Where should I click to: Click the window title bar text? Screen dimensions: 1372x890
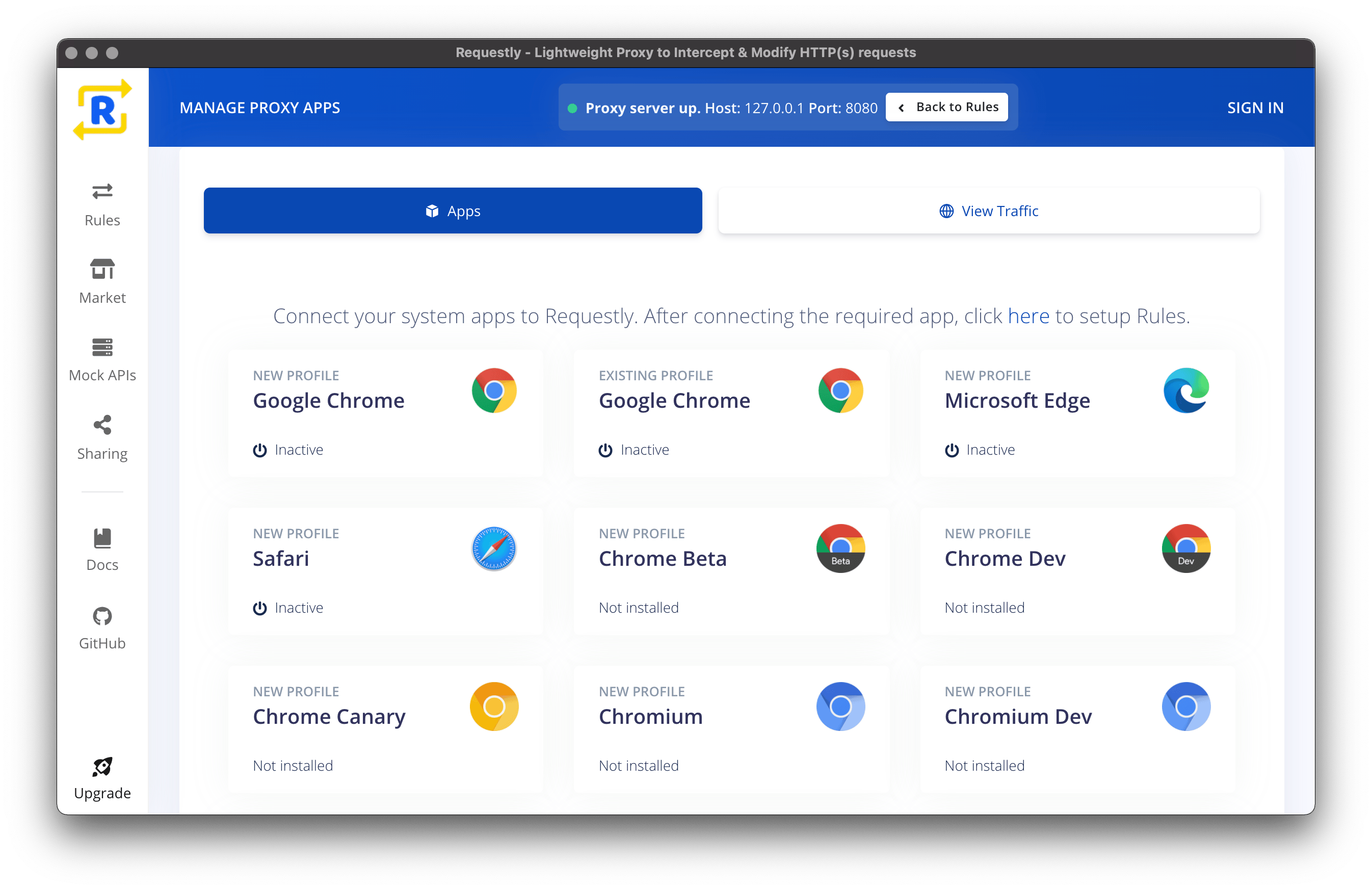(685, 53)
